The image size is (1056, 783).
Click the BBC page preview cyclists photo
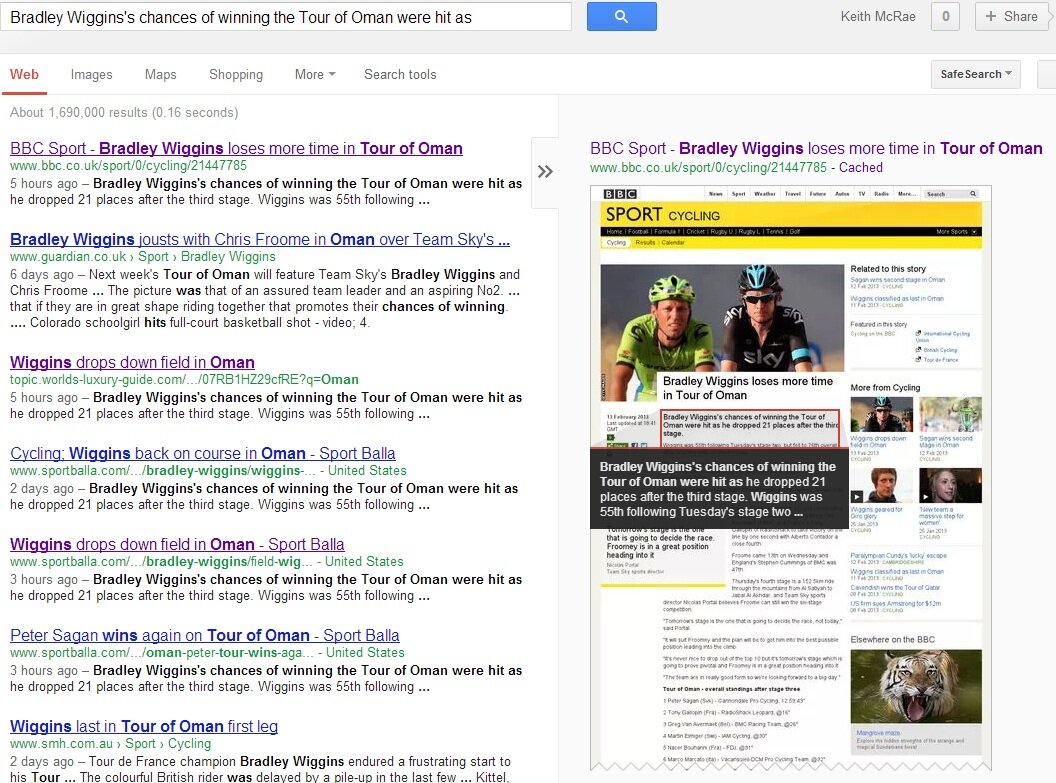(x=722, y=318)
